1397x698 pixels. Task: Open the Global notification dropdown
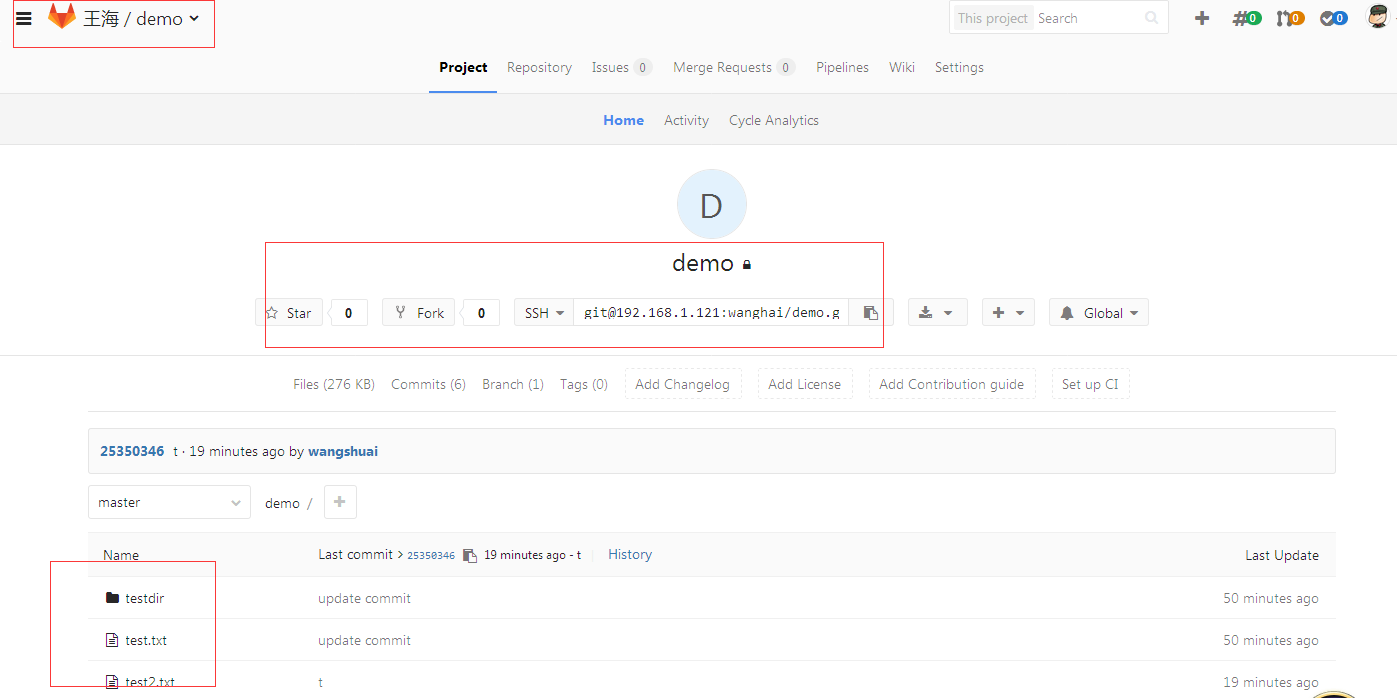[1098, 313]
